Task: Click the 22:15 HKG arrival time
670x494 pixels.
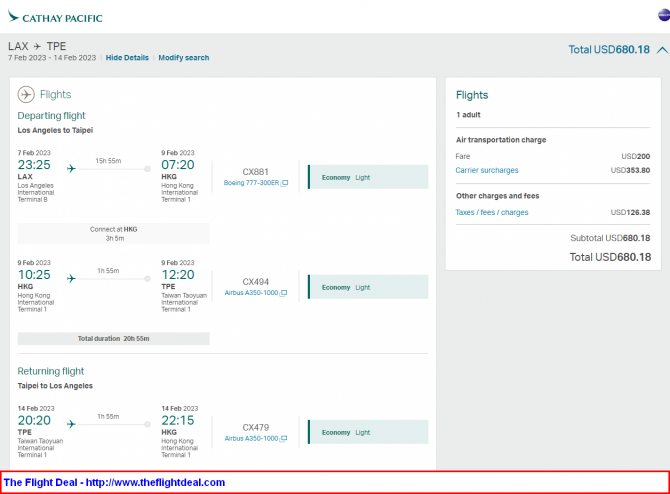Action: coord(178,420)
